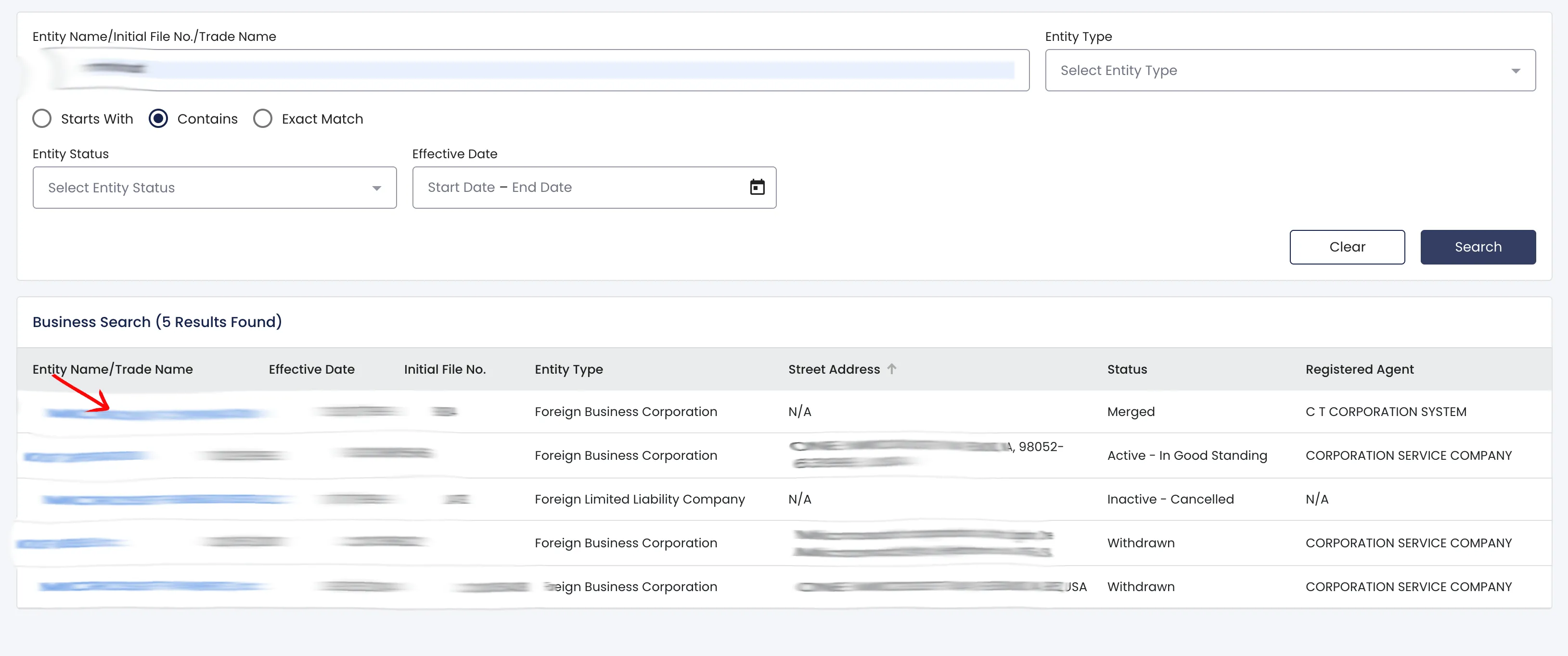Click Foreign Limited Liability Company entity type
The width and height of the screenshot is (1568, 656).
pos(639,500)
